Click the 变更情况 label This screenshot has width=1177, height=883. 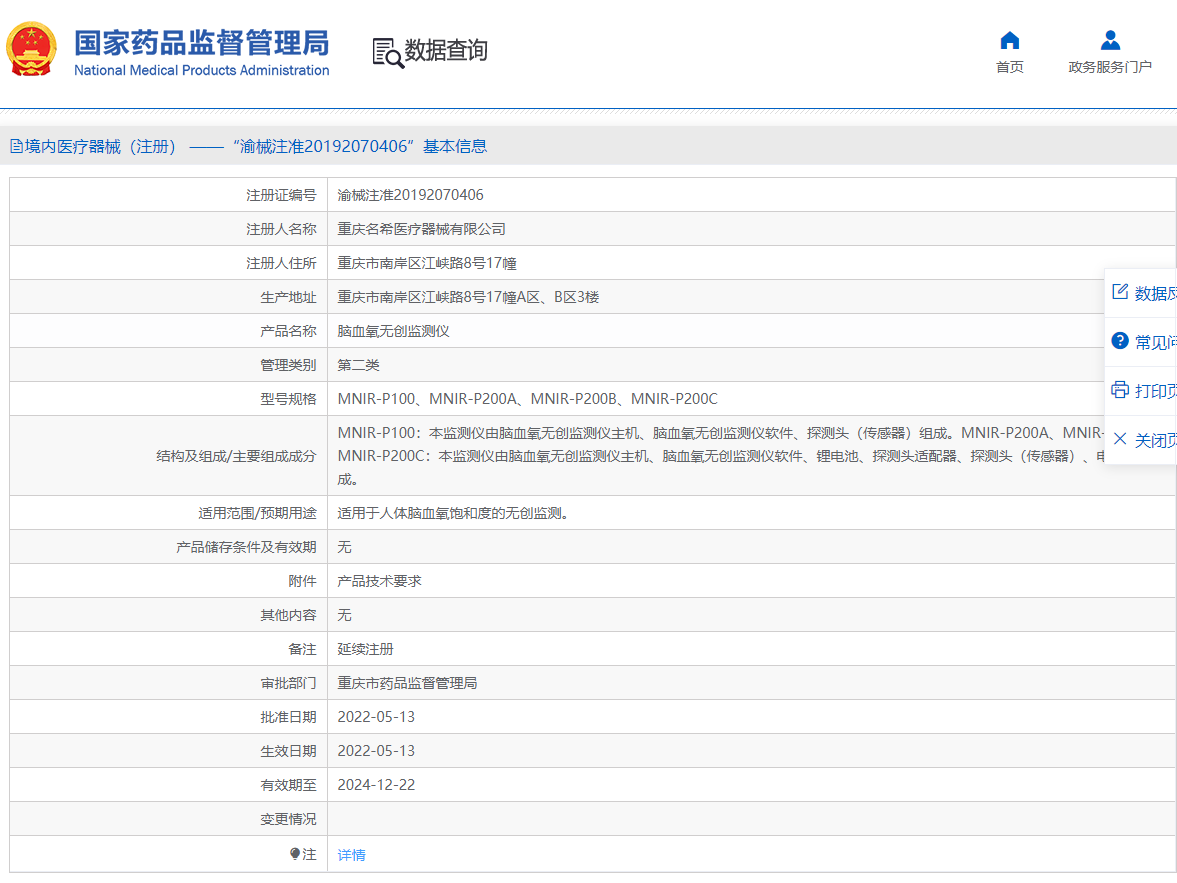pyautogui.click(x=288, y=819)
